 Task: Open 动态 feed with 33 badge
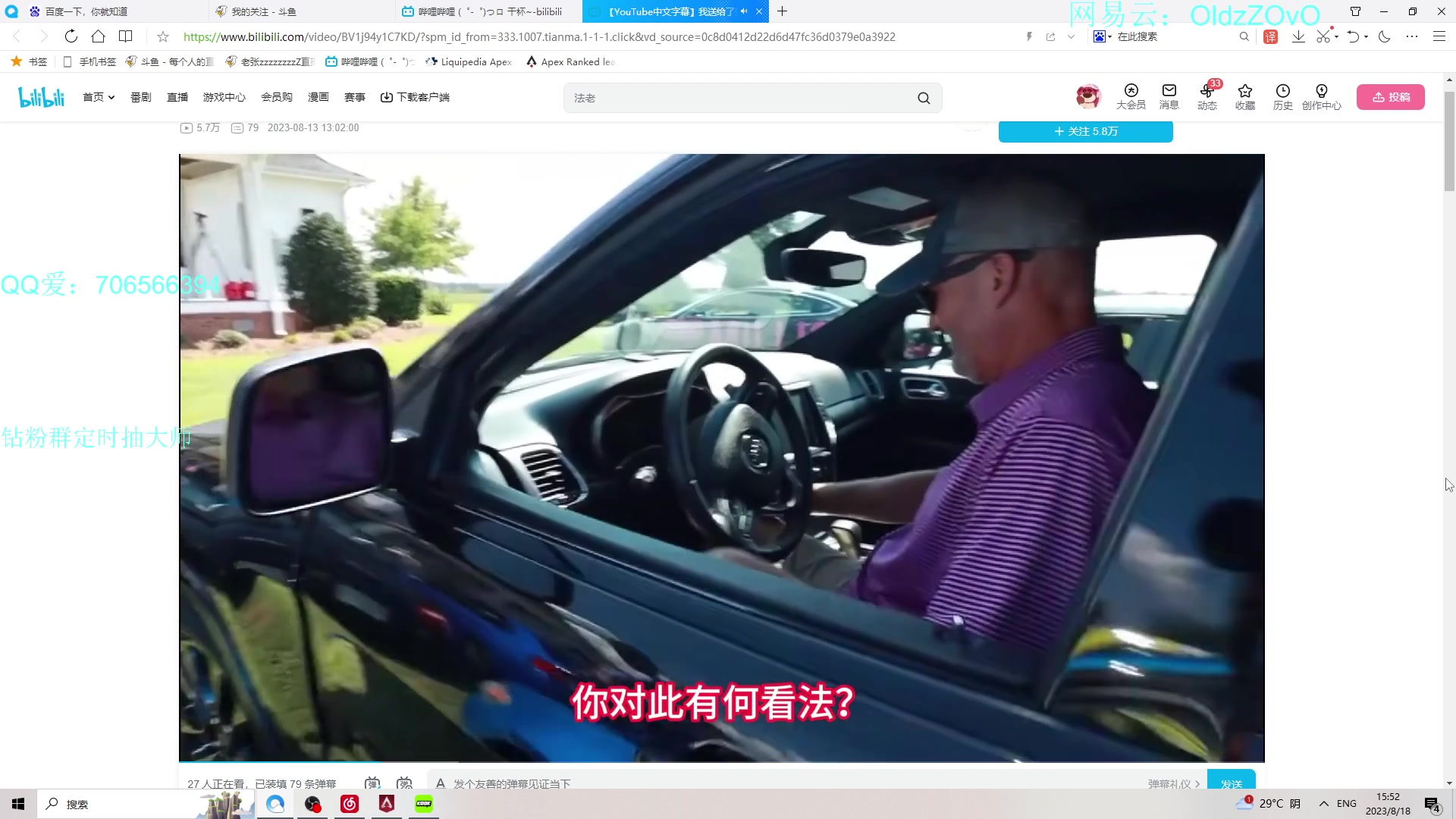(1207, 97)
